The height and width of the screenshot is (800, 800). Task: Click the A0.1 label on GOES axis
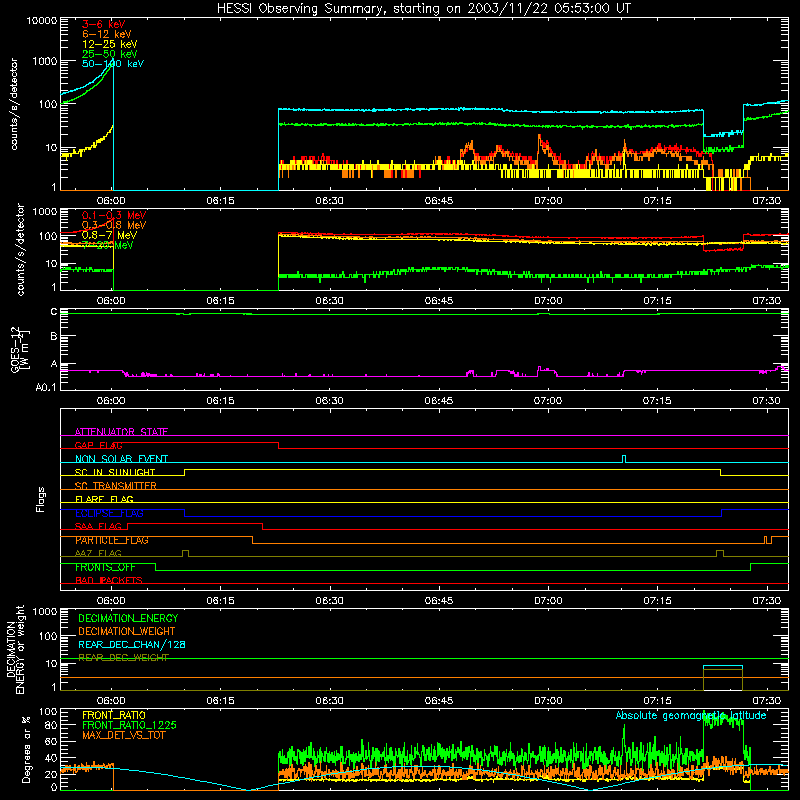coord(46,387)
